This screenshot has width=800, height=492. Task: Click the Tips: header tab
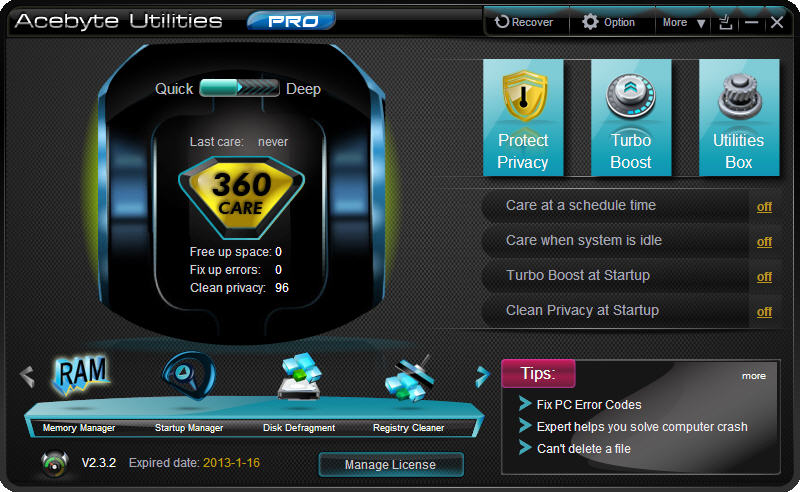538,374
